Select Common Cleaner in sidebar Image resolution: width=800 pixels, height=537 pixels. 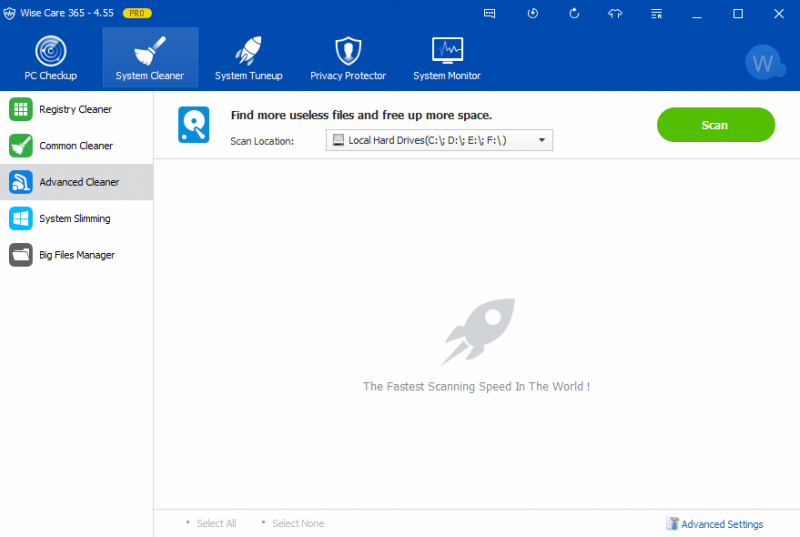click(x=77, y=146)
